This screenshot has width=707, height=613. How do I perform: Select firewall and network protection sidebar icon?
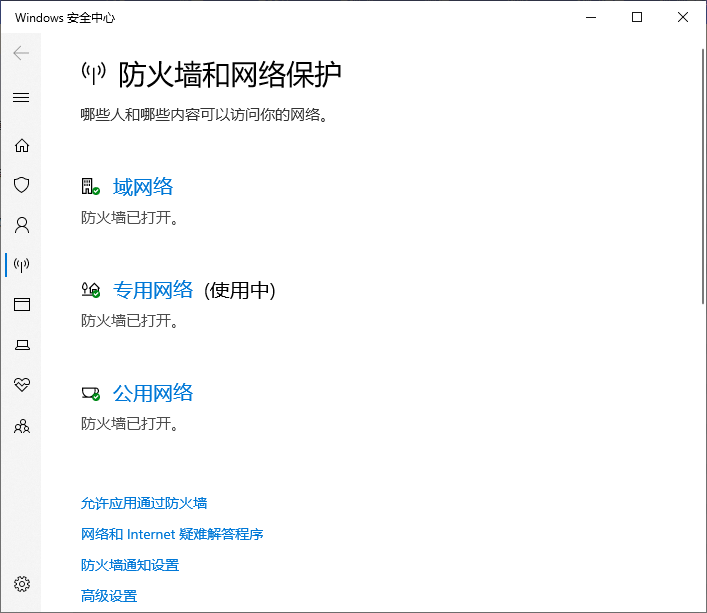click(x=22, y=265)
